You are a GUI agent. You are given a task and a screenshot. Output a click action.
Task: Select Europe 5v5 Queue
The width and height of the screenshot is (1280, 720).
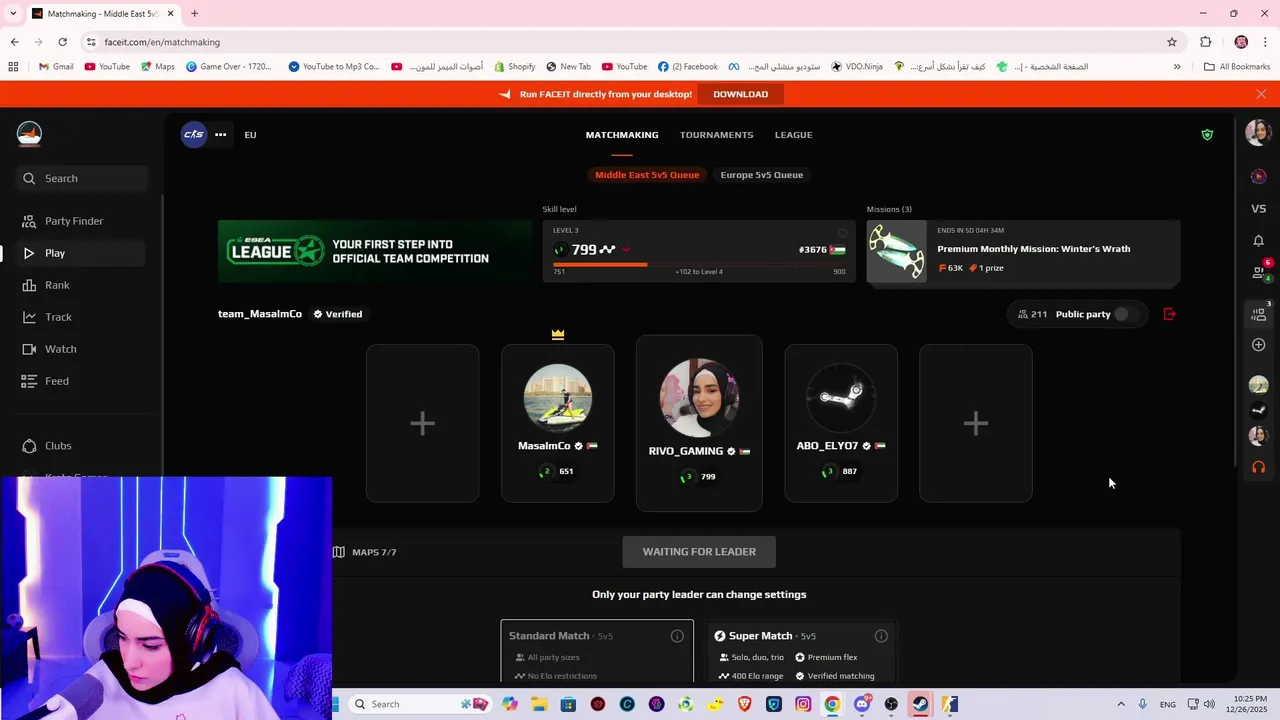point(761,175)
